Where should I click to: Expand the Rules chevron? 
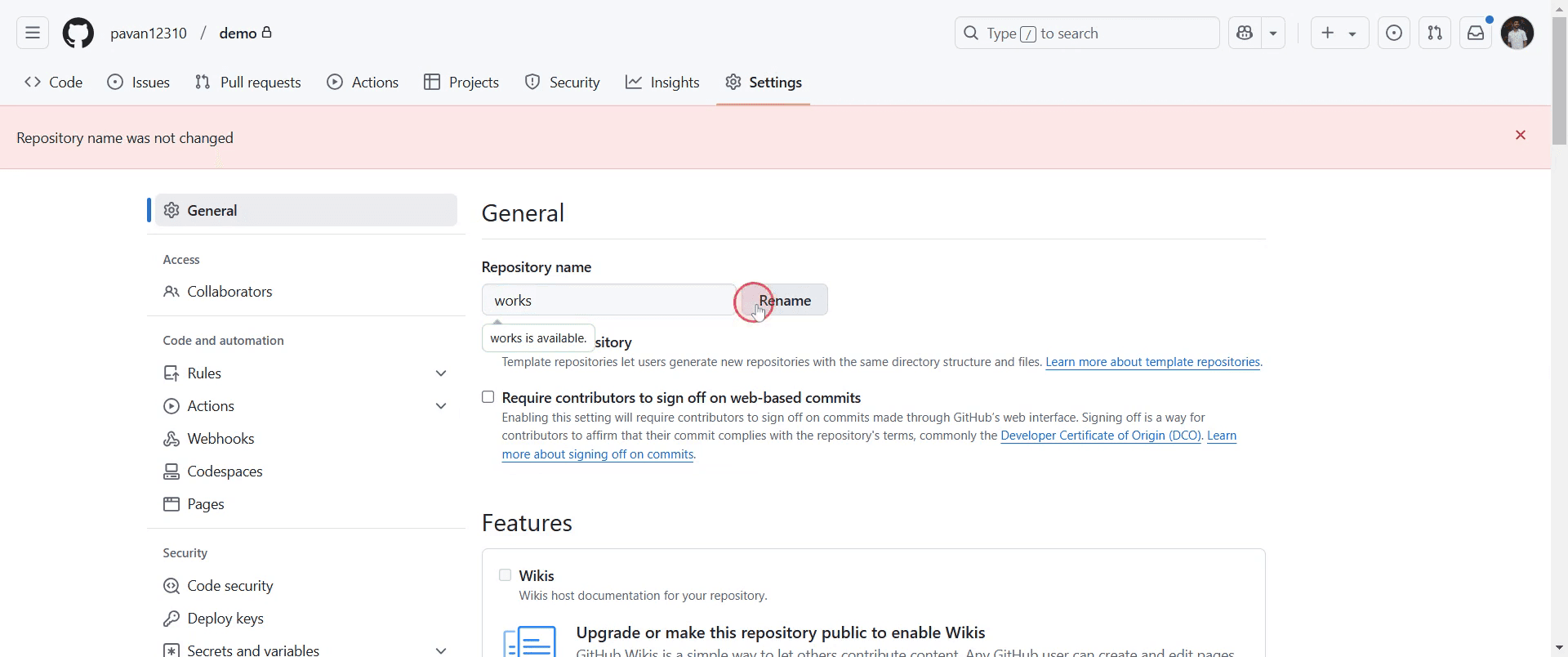tap(441, 373)
